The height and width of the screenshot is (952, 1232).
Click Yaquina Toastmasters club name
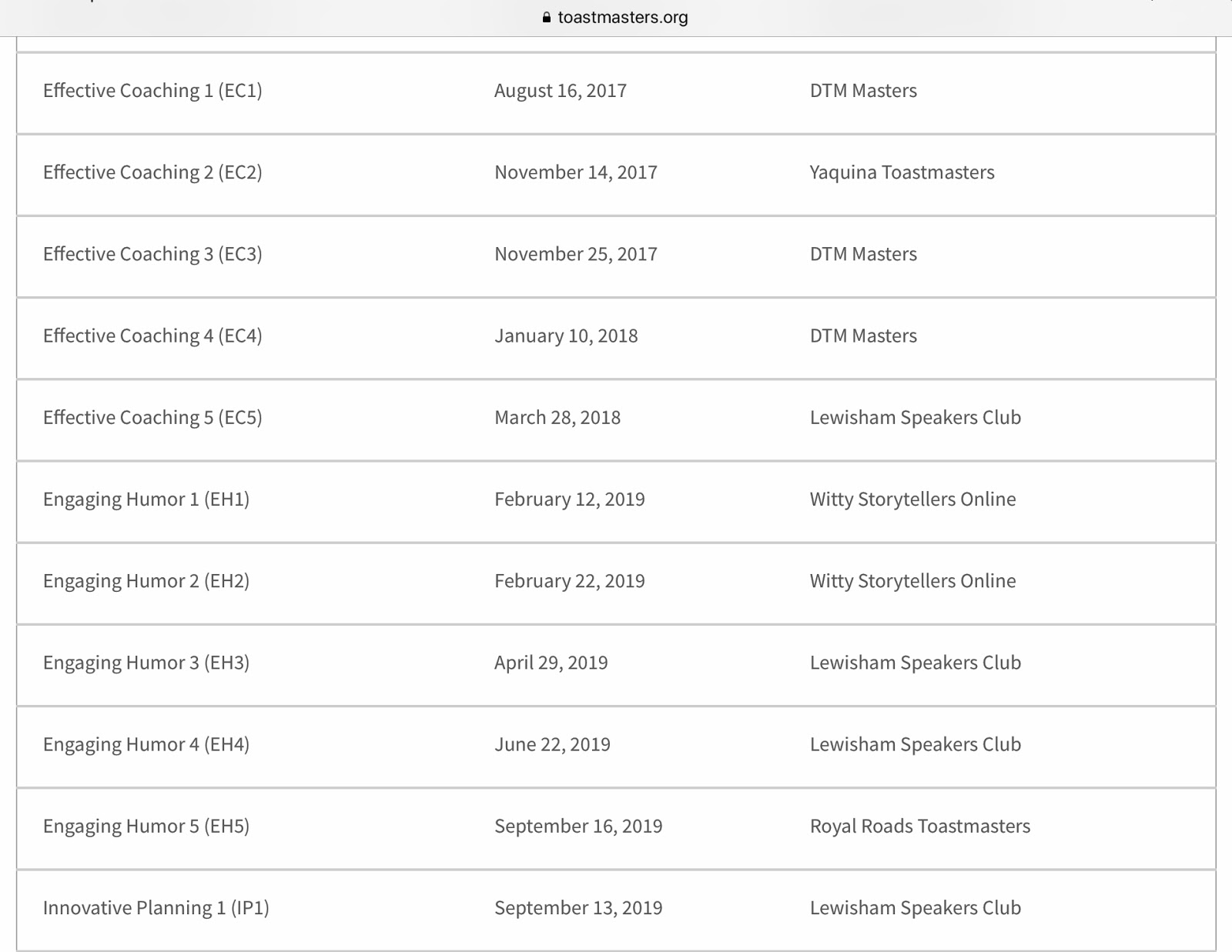tap(902, 172)
